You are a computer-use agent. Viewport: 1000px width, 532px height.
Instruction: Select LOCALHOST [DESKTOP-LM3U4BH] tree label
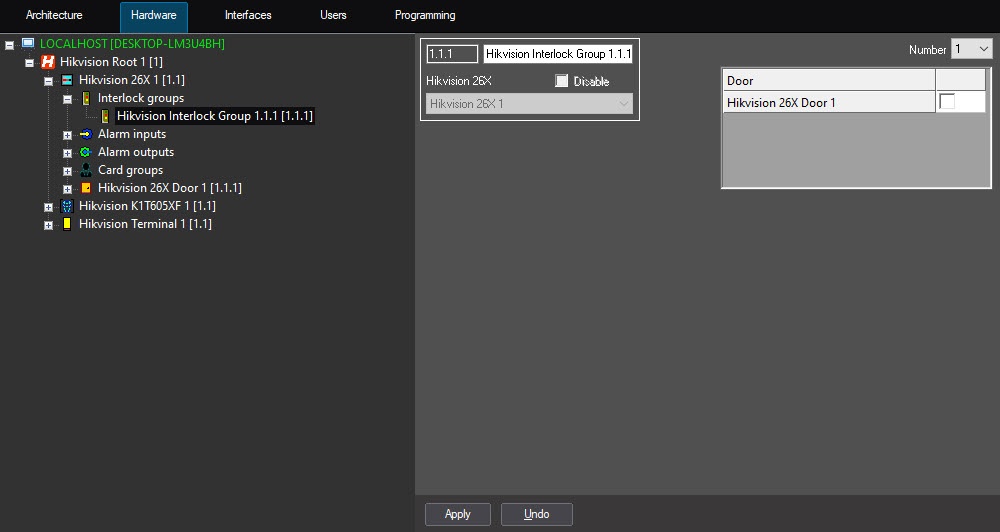133,44
